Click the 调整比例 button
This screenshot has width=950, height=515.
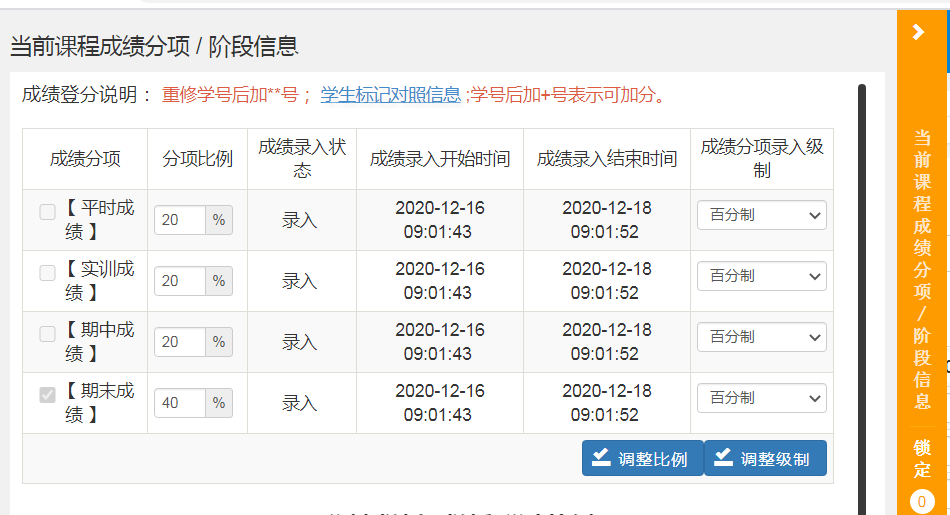pyautogui.click(x=642, y=459)
